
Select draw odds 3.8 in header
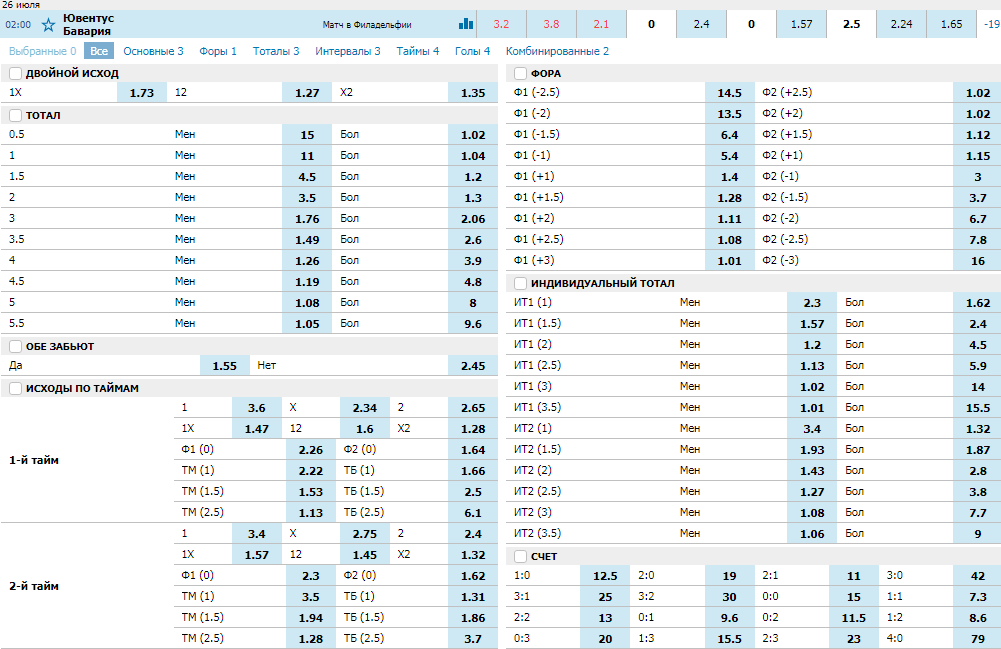pos(551,24)
